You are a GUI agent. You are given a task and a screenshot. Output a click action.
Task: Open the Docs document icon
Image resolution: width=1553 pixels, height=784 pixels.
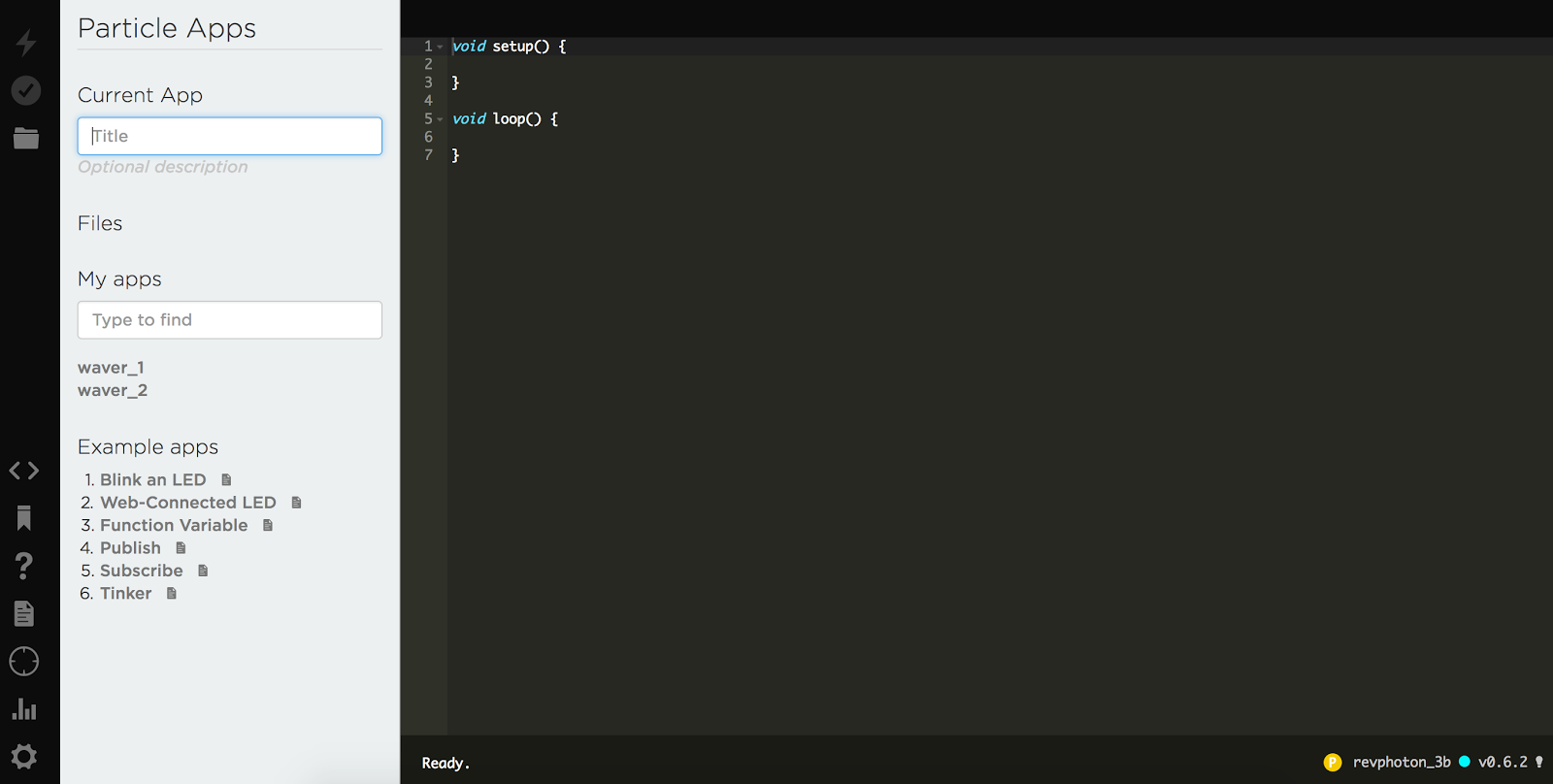click(x=24, y=613)
